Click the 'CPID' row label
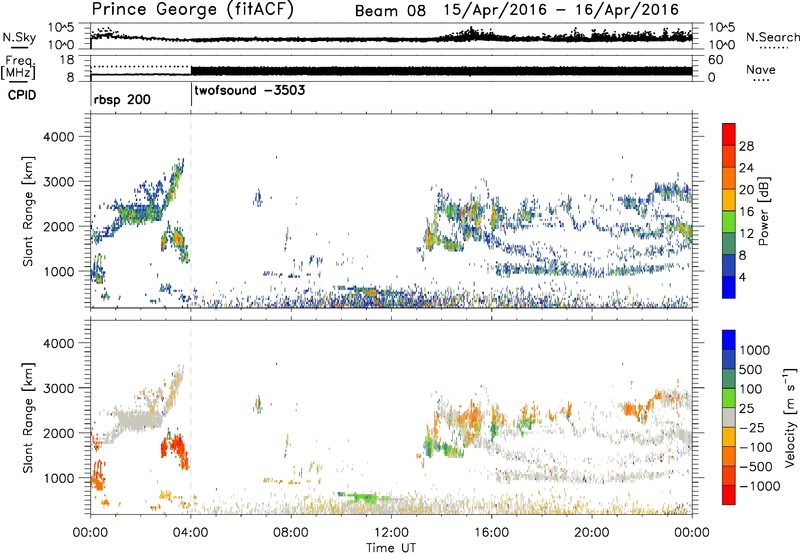800x554 pixels. click(22, 95)
